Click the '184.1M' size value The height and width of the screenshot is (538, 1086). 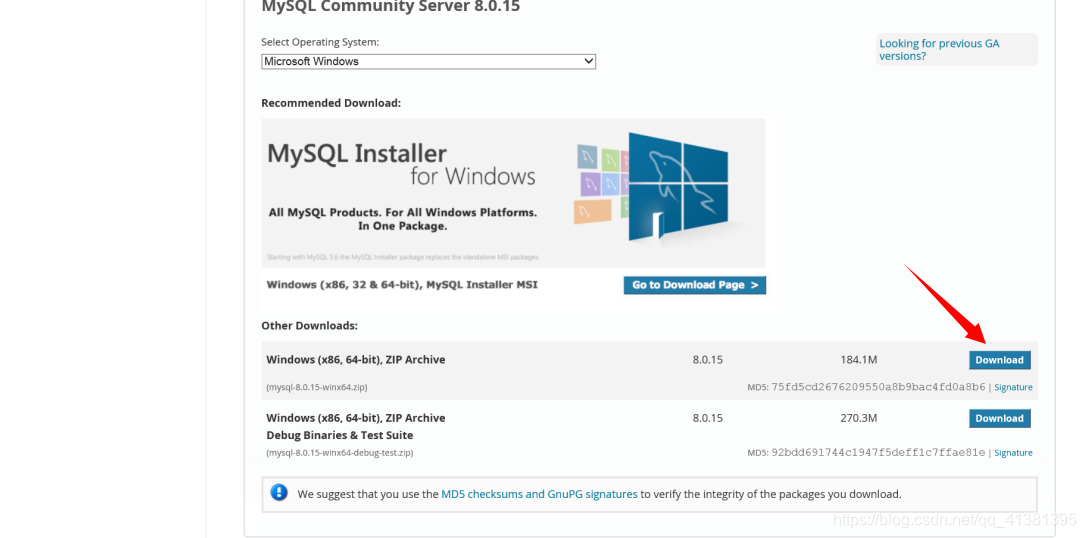(x=859, y=360)
